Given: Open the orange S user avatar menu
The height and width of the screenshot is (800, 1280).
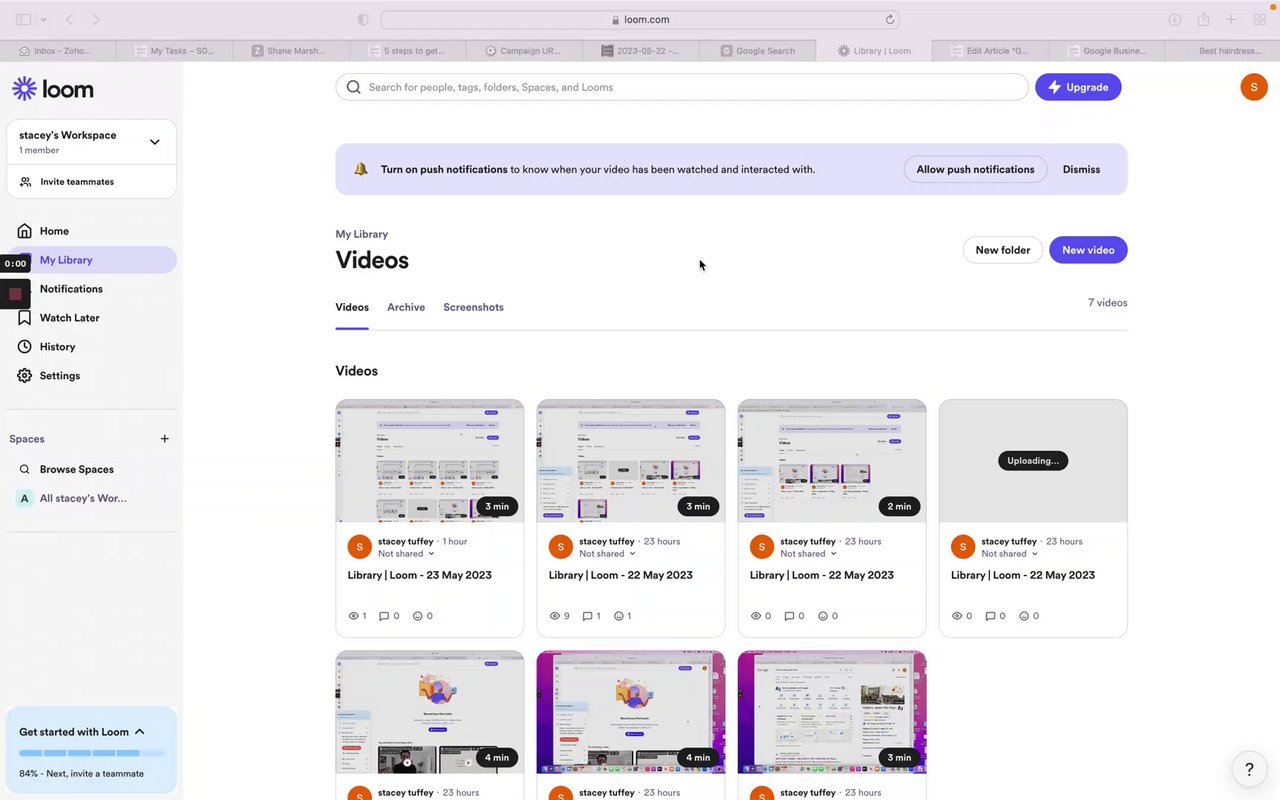Looking at the screenshot, I should pos(1254,87).
